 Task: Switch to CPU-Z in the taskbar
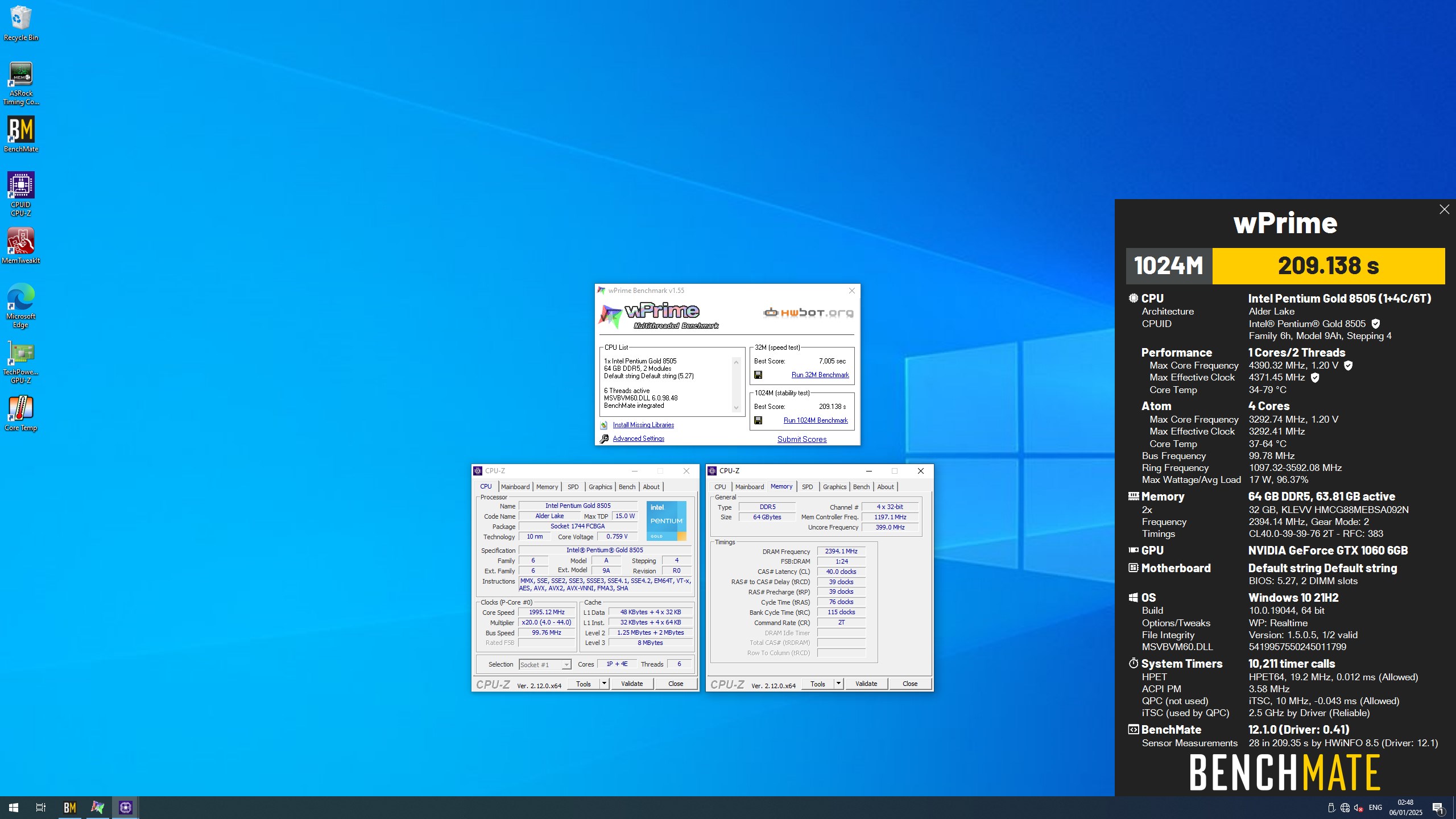tap(125, 807)
